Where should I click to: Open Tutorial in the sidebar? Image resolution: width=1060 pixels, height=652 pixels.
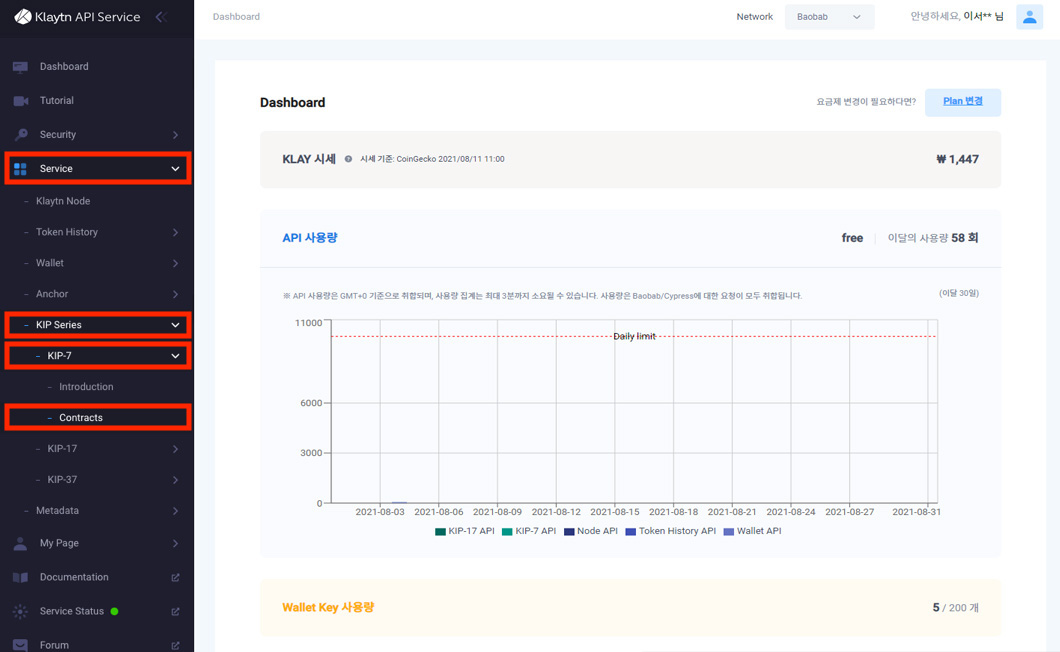57,100
